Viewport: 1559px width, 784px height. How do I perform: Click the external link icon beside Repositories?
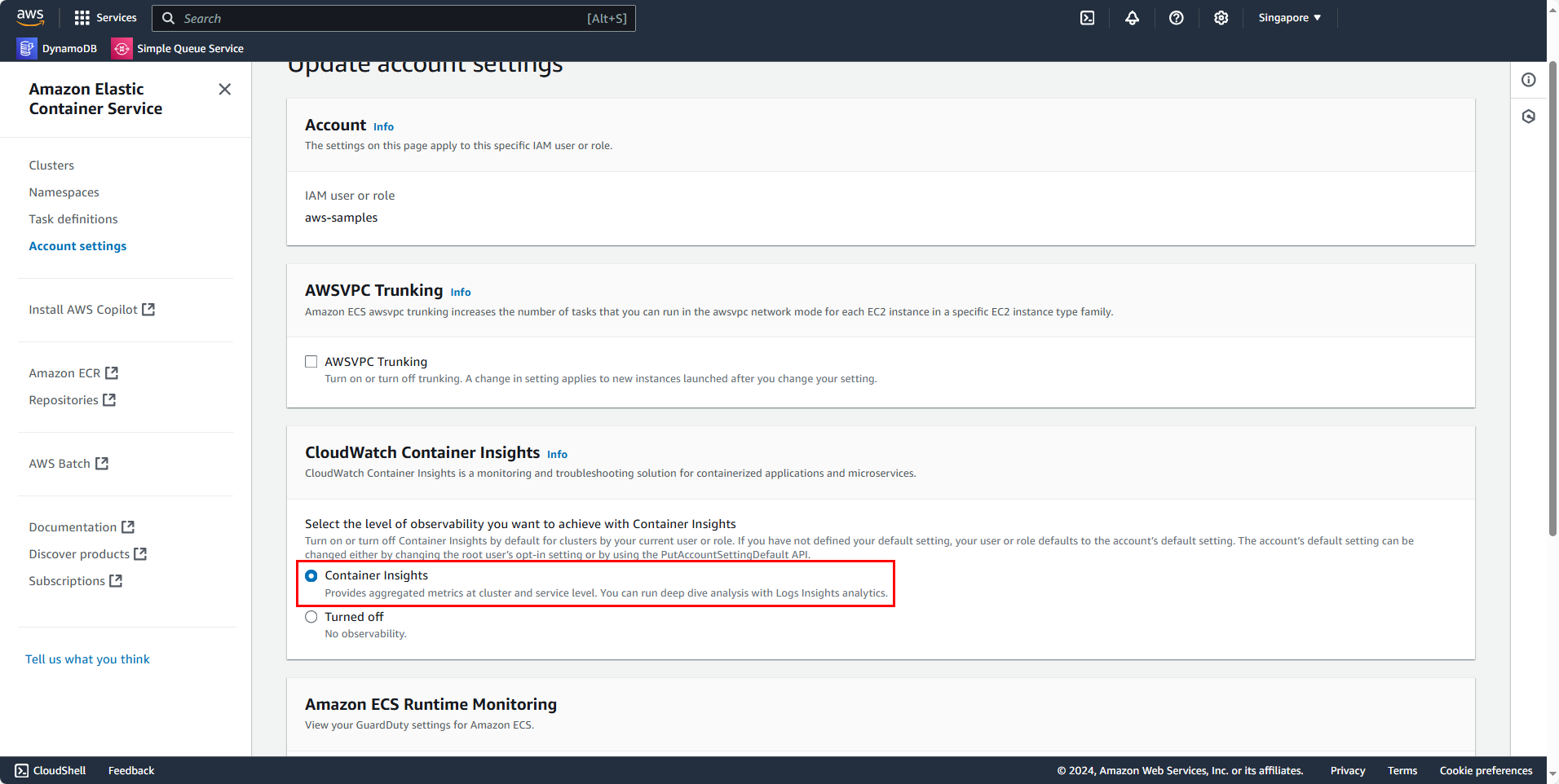pyautogui.click(x=109, y=400)
